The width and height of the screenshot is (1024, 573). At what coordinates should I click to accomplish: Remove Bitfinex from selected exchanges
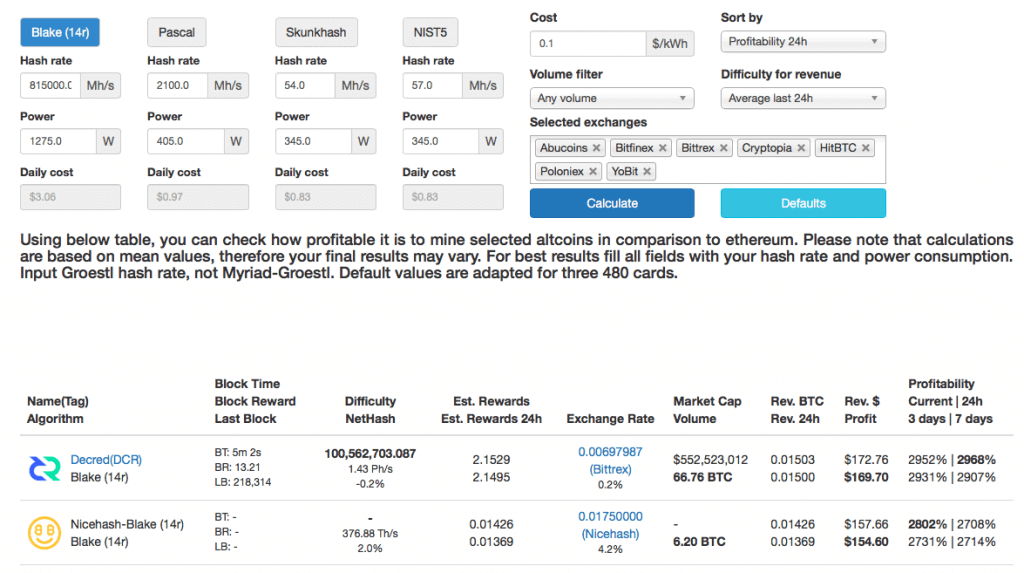(x=663, y=148)
